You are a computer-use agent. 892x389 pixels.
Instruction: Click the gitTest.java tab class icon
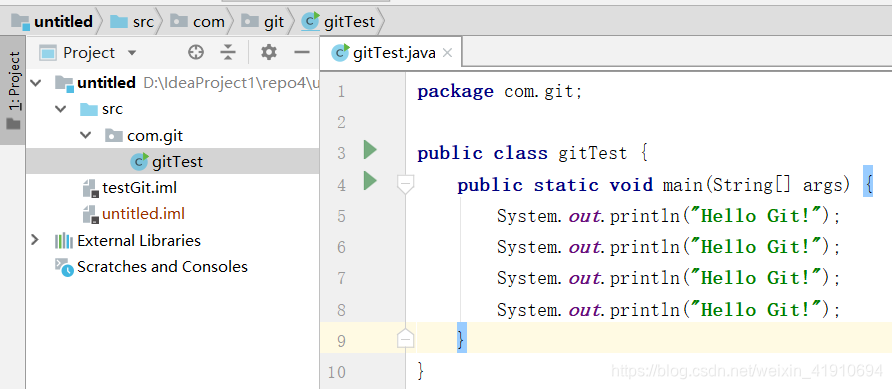341,53
